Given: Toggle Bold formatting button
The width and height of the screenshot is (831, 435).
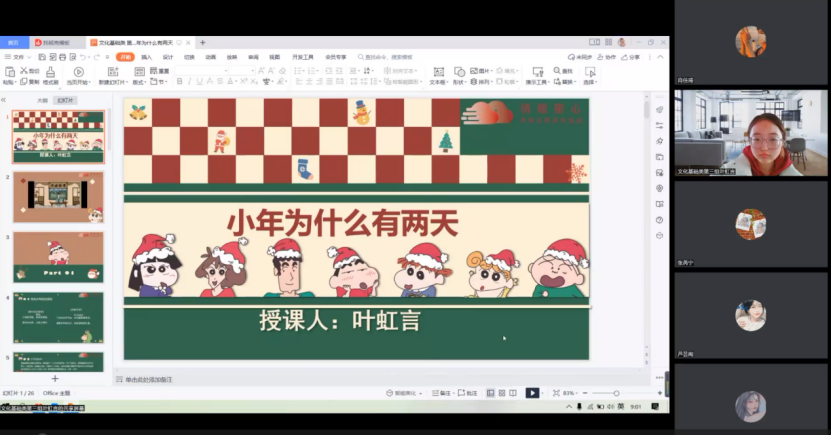Looking at the screenshot, I should [180, 82].
